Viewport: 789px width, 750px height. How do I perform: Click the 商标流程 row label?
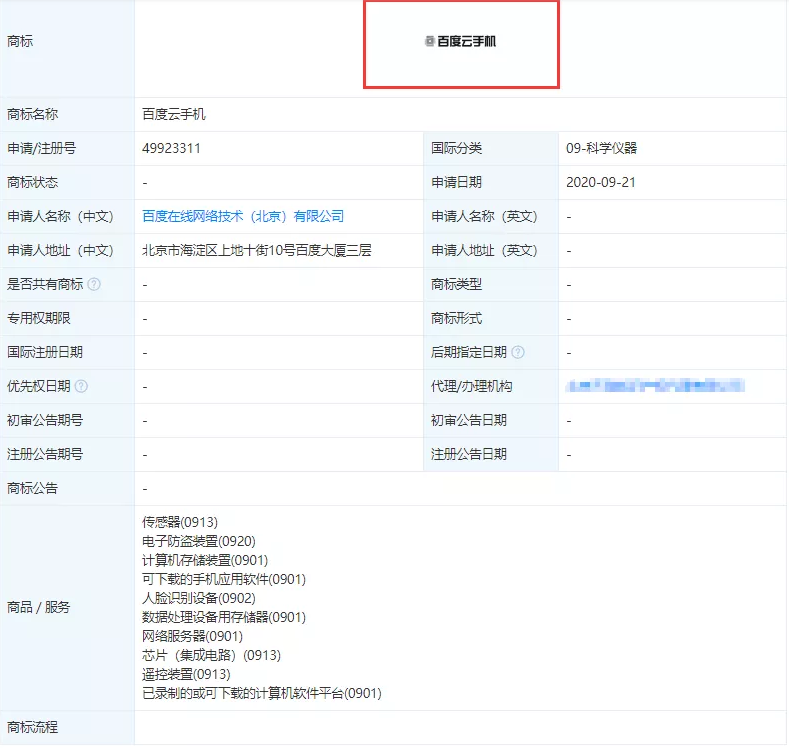click(x=32, y=727)
